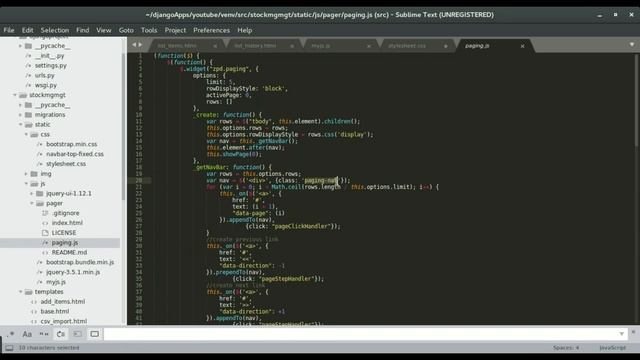640x360 pixels.
Task: Open the Edit menu
Action: point(27,30)
